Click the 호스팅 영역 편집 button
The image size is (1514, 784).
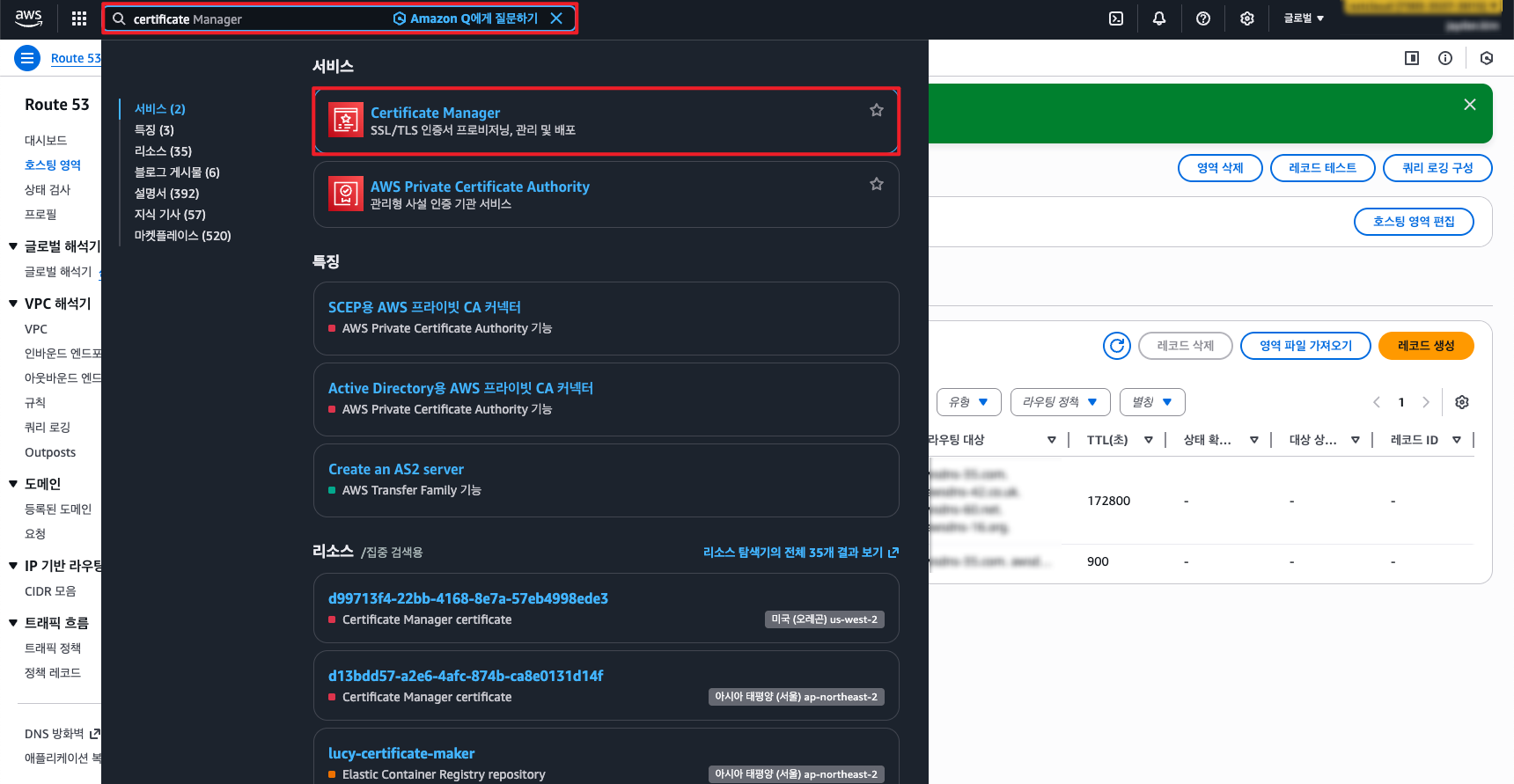coord(1414,222)
